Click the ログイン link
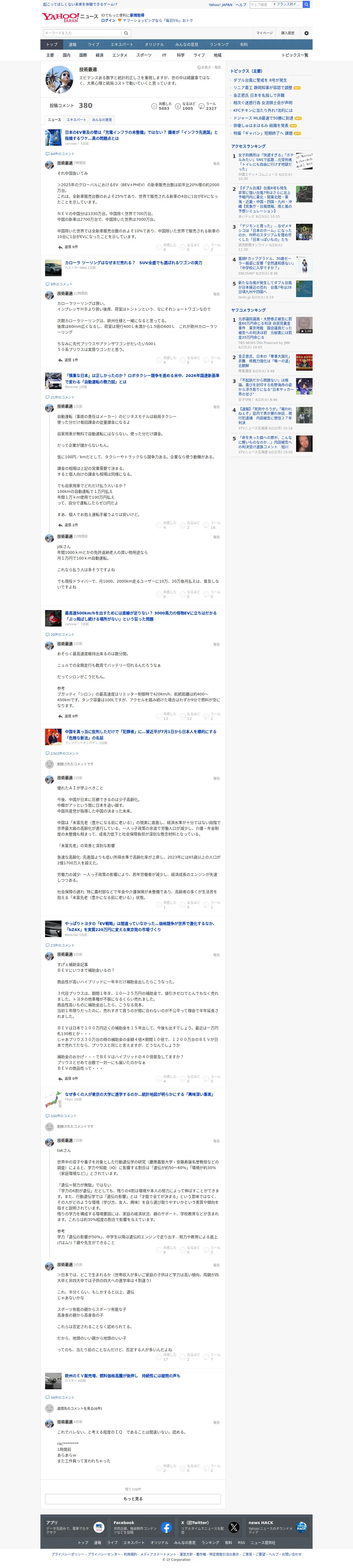 (108, 20)
